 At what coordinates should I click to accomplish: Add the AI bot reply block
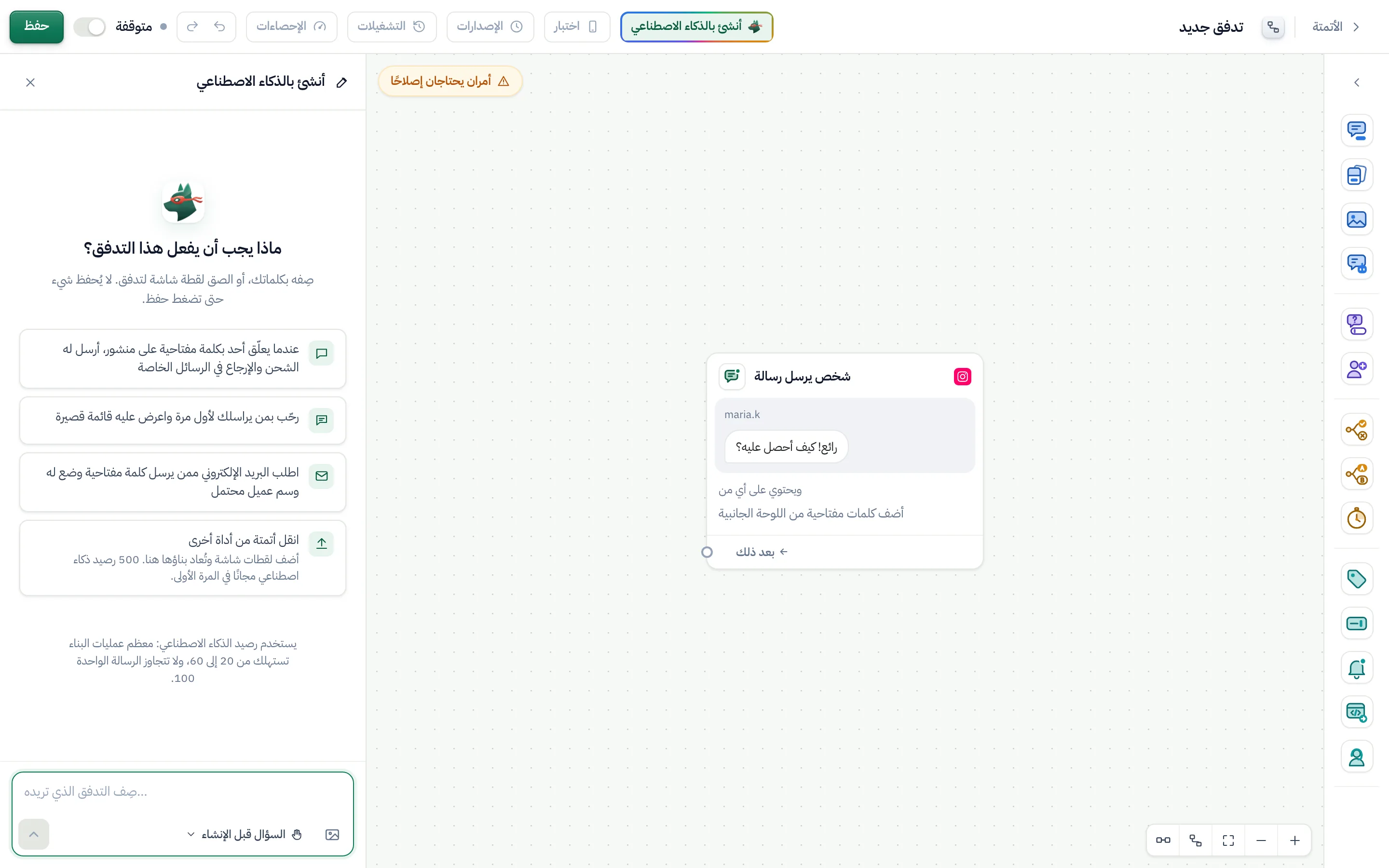click(1356, 263)
